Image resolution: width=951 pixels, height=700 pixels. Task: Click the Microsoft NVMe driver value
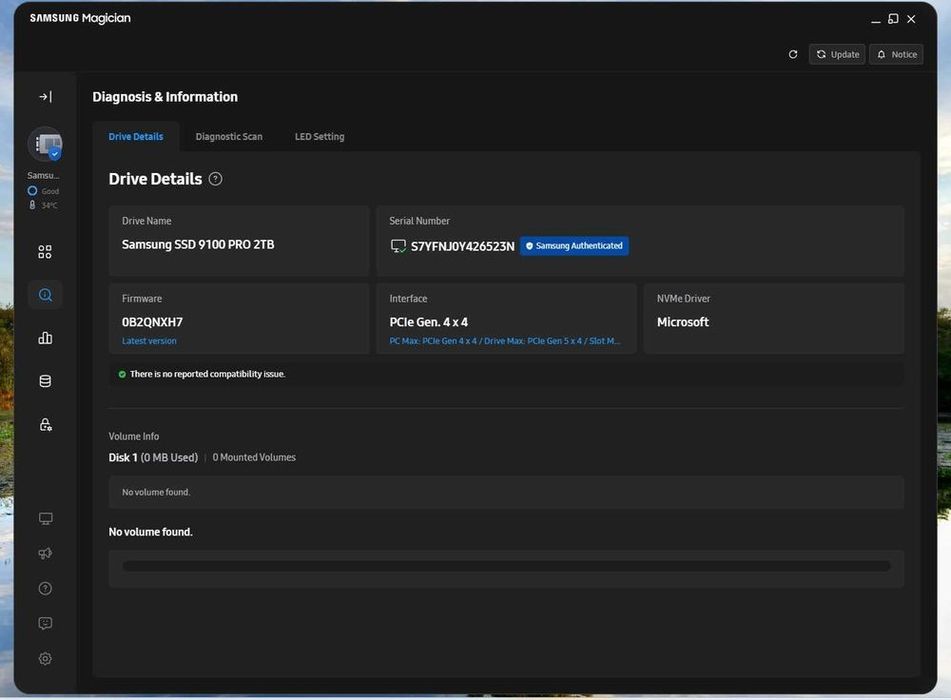[x=683, y=322]
